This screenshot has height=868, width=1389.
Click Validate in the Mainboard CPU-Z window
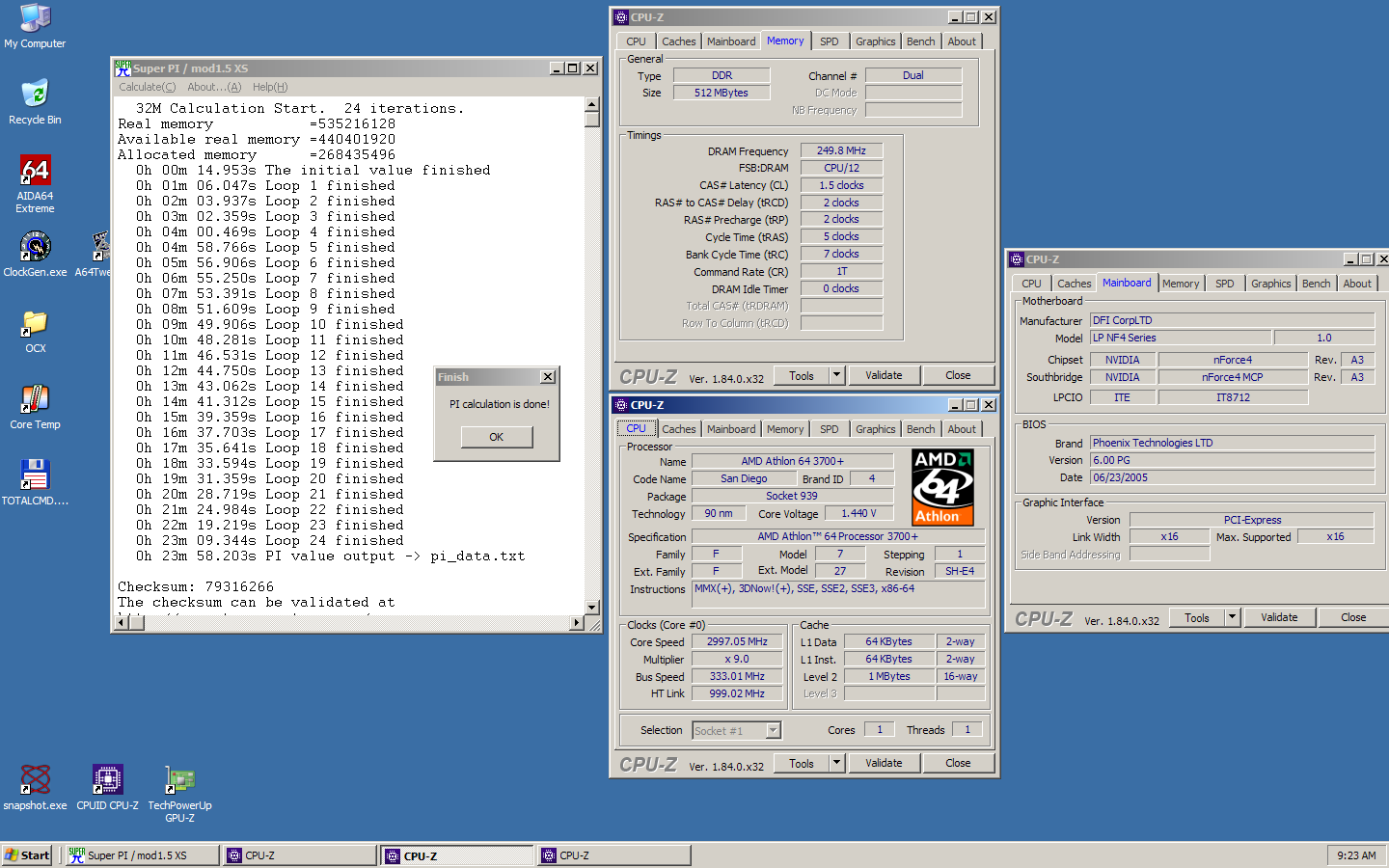coord(1279,618)
